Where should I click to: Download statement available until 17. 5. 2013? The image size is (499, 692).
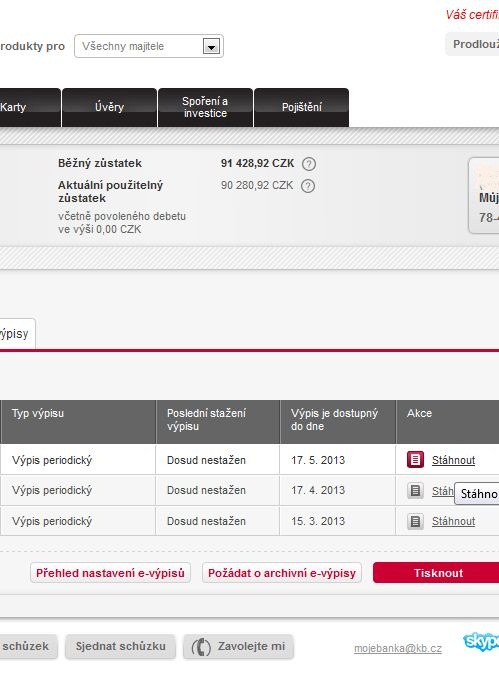pos(454,460)
